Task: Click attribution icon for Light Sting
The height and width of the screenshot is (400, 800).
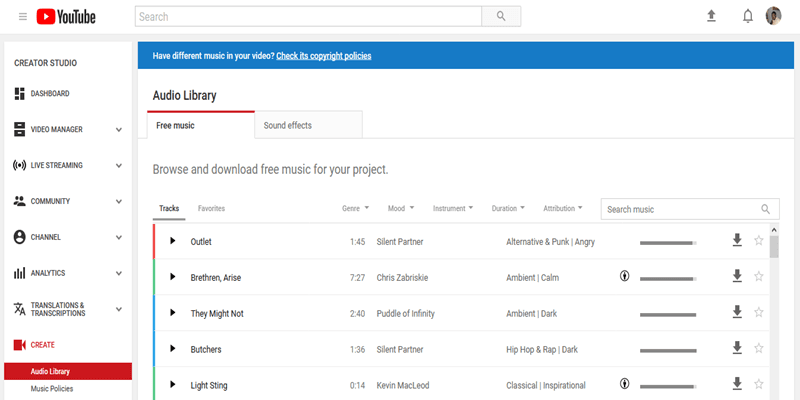Action: pos(624,384)
